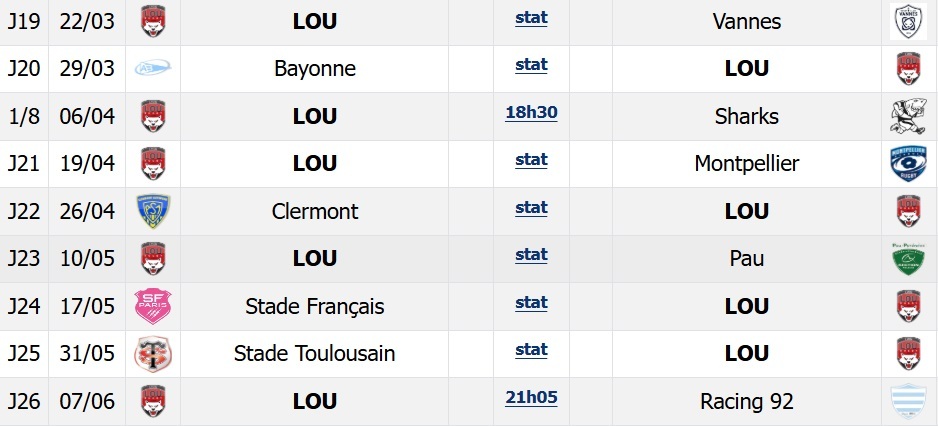
Task: Click the Montpellier club logo
Action: 908,164
